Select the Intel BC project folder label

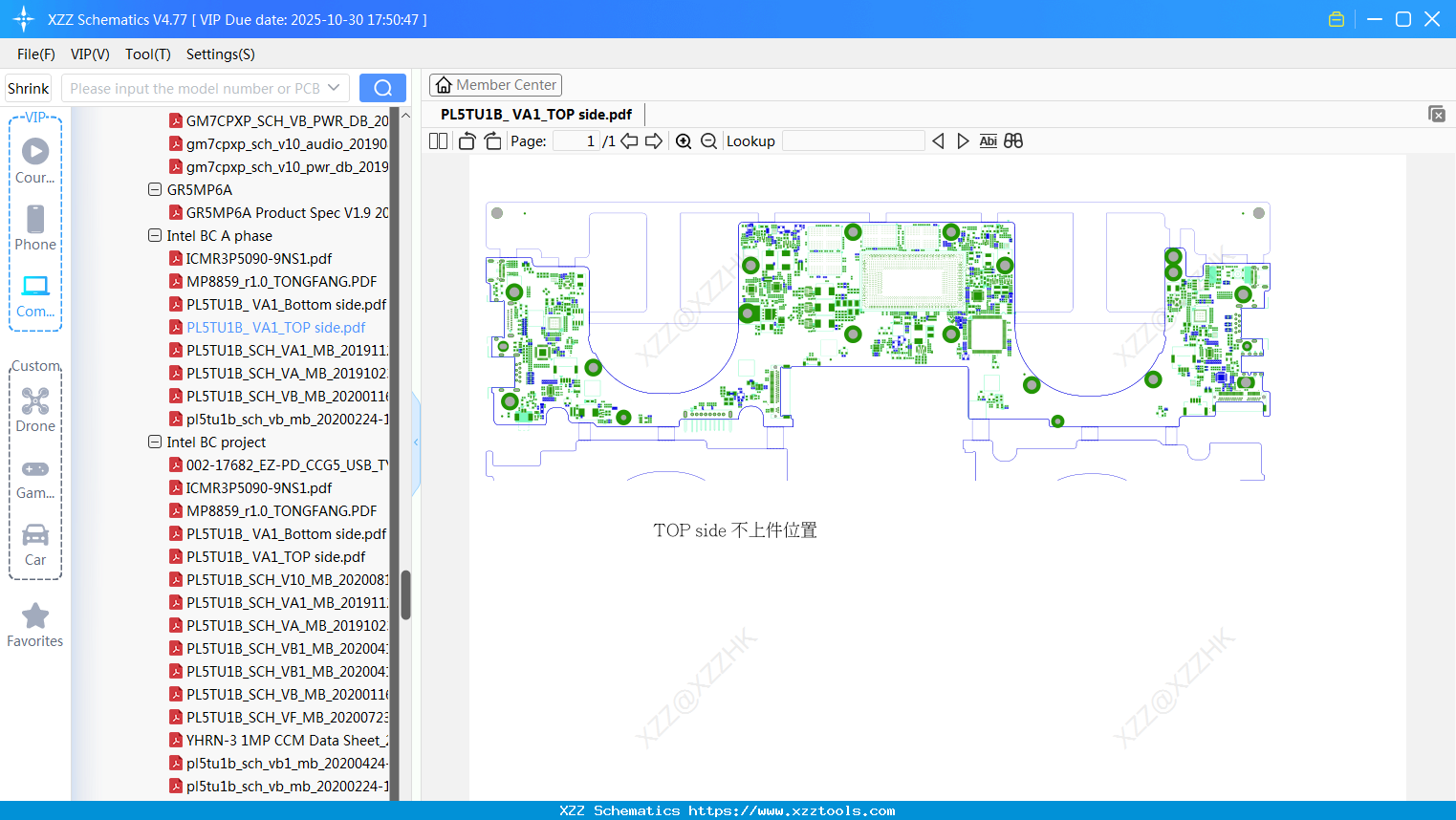point(216,442)
